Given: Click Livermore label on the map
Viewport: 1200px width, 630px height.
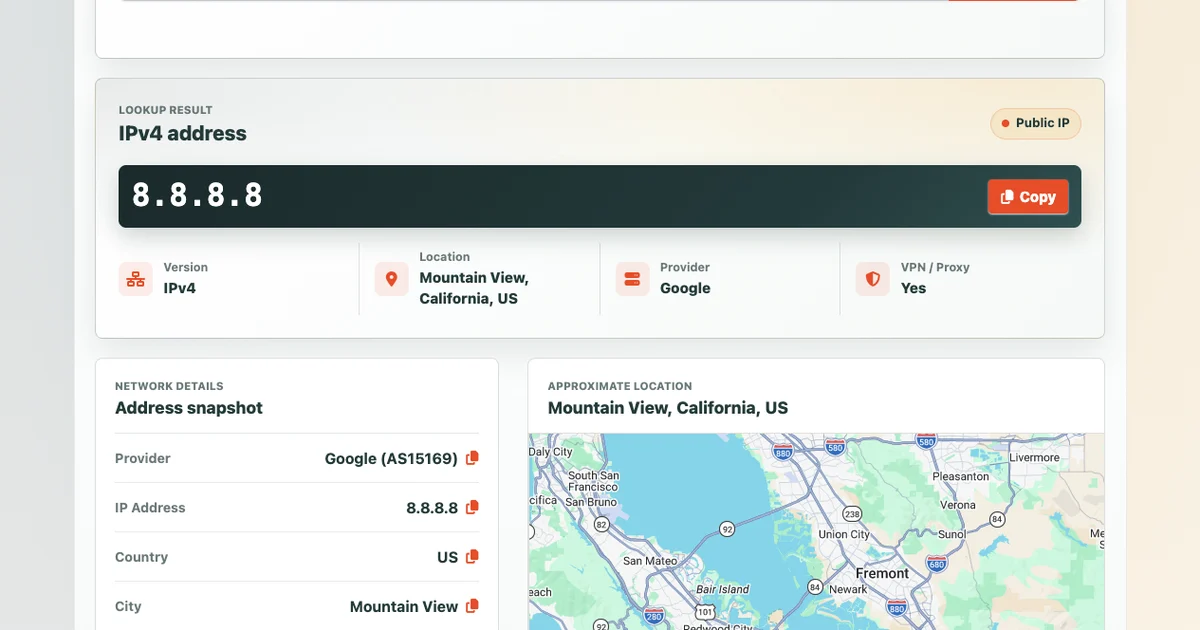Looking at the screenshot, I should [x=1033, y=457].
